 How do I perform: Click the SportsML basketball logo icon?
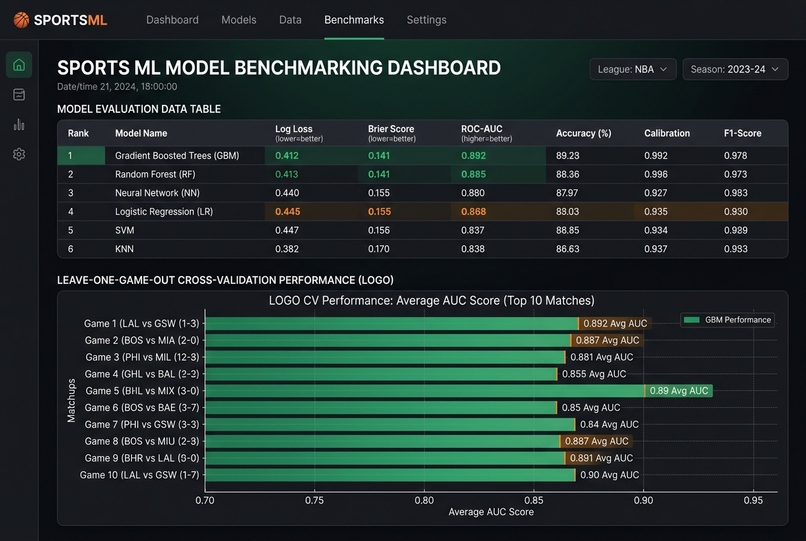(21, 20)
